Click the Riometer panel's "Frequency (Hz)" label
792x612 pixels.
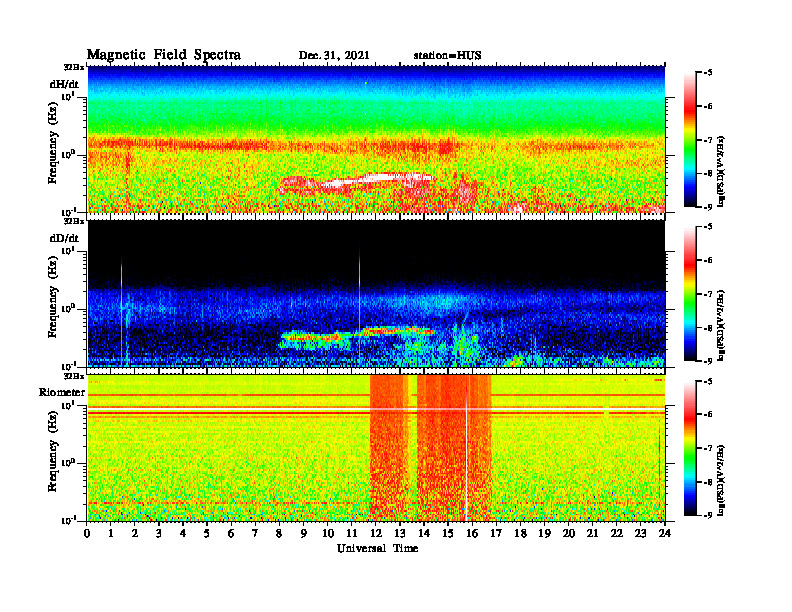[x=53, y=451]
